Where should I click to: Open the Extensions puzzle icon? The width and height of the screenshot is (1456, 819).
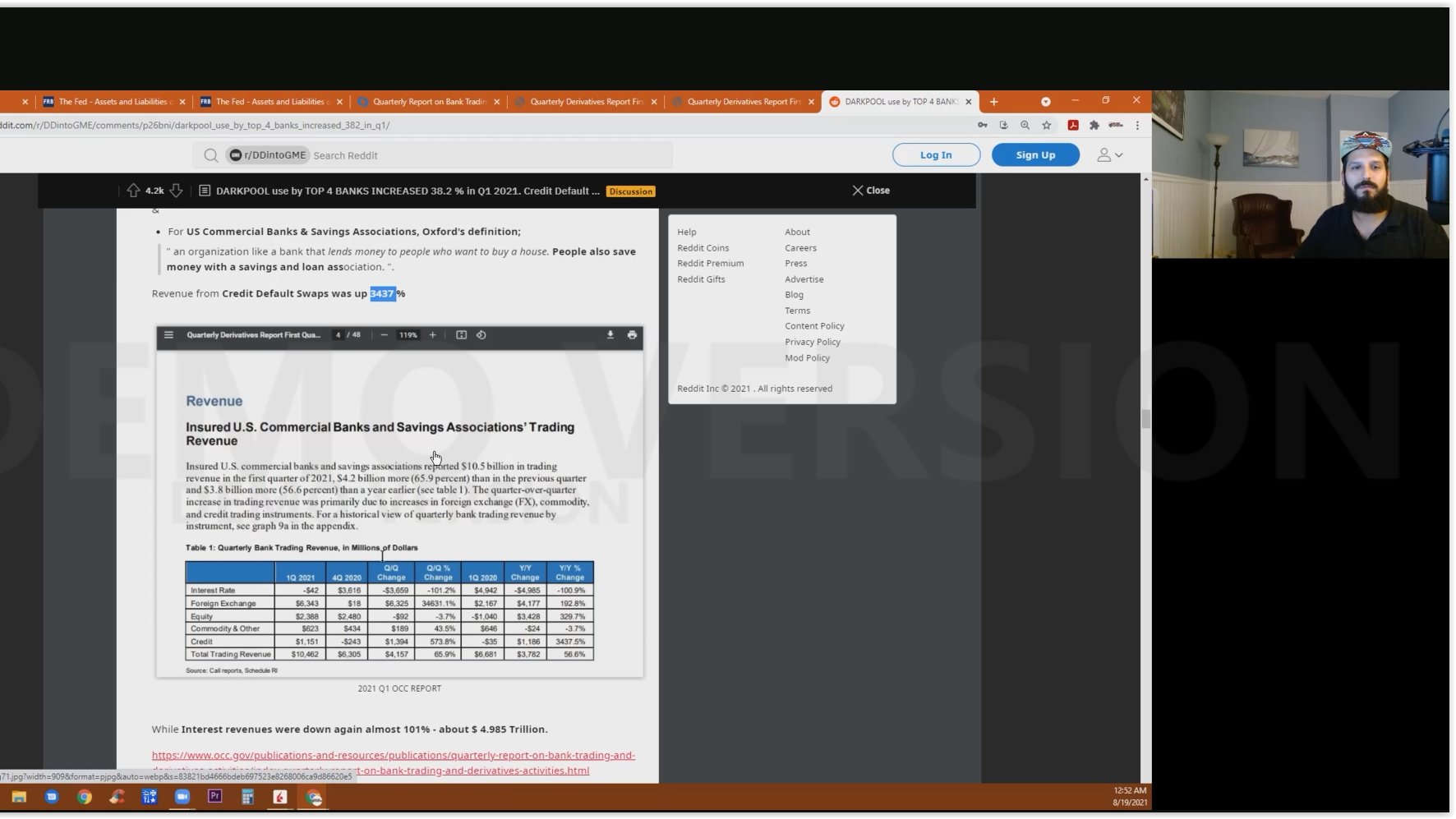(1094, 125)
